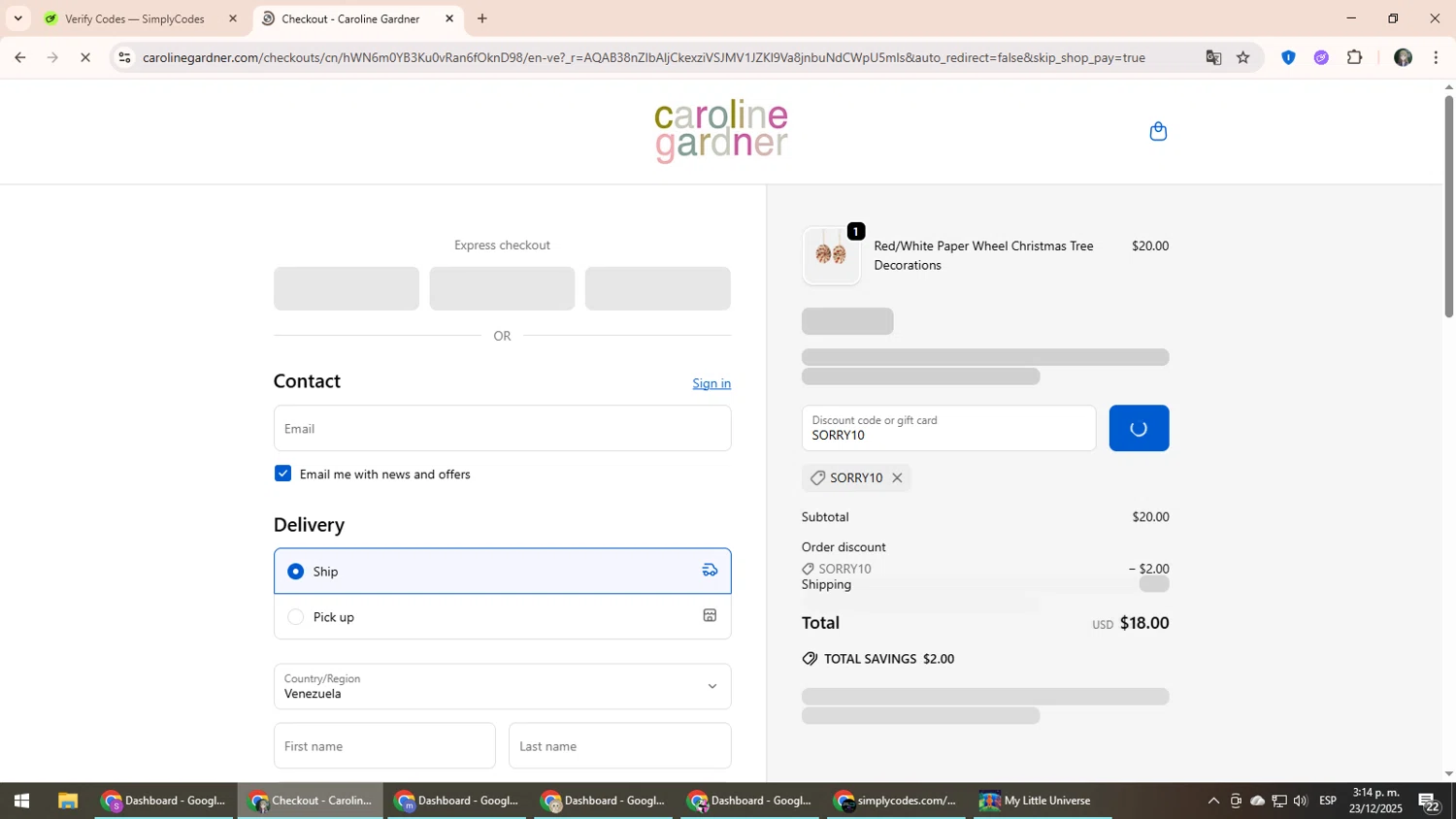Open File Explorer from taskbar
1456x819 pixels.
tap(67, 802)
